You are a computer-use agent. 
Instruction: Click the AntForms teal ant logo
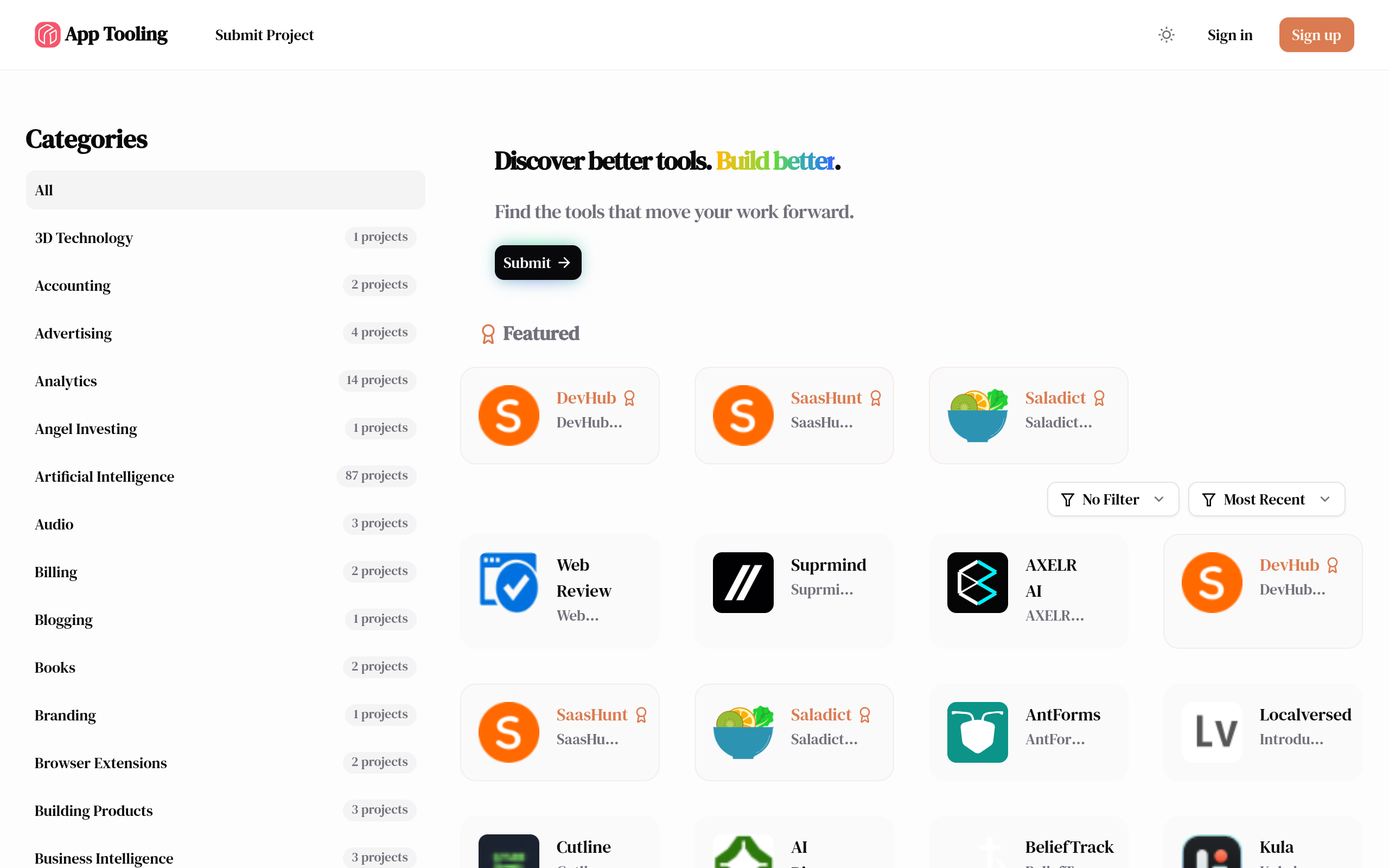pyautogui.click(x=978, y=732)
